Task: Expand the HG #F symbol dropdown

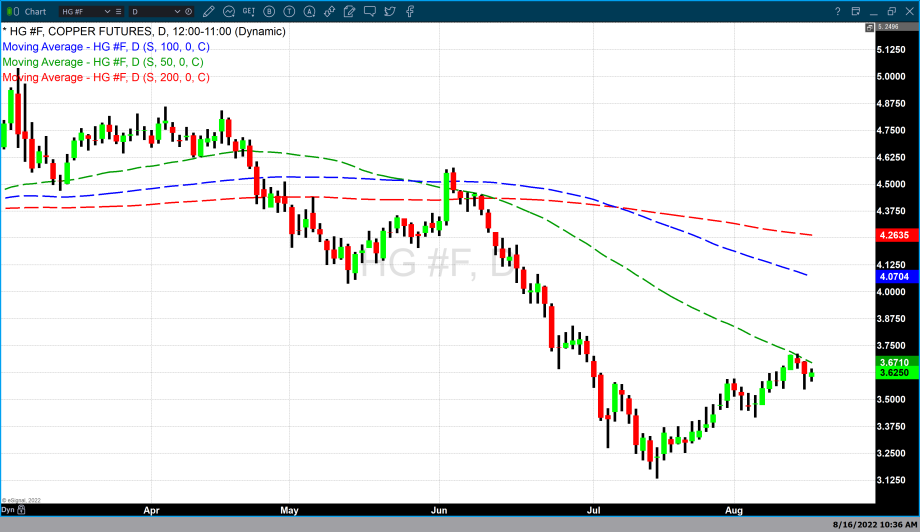Action: (107, 11)
